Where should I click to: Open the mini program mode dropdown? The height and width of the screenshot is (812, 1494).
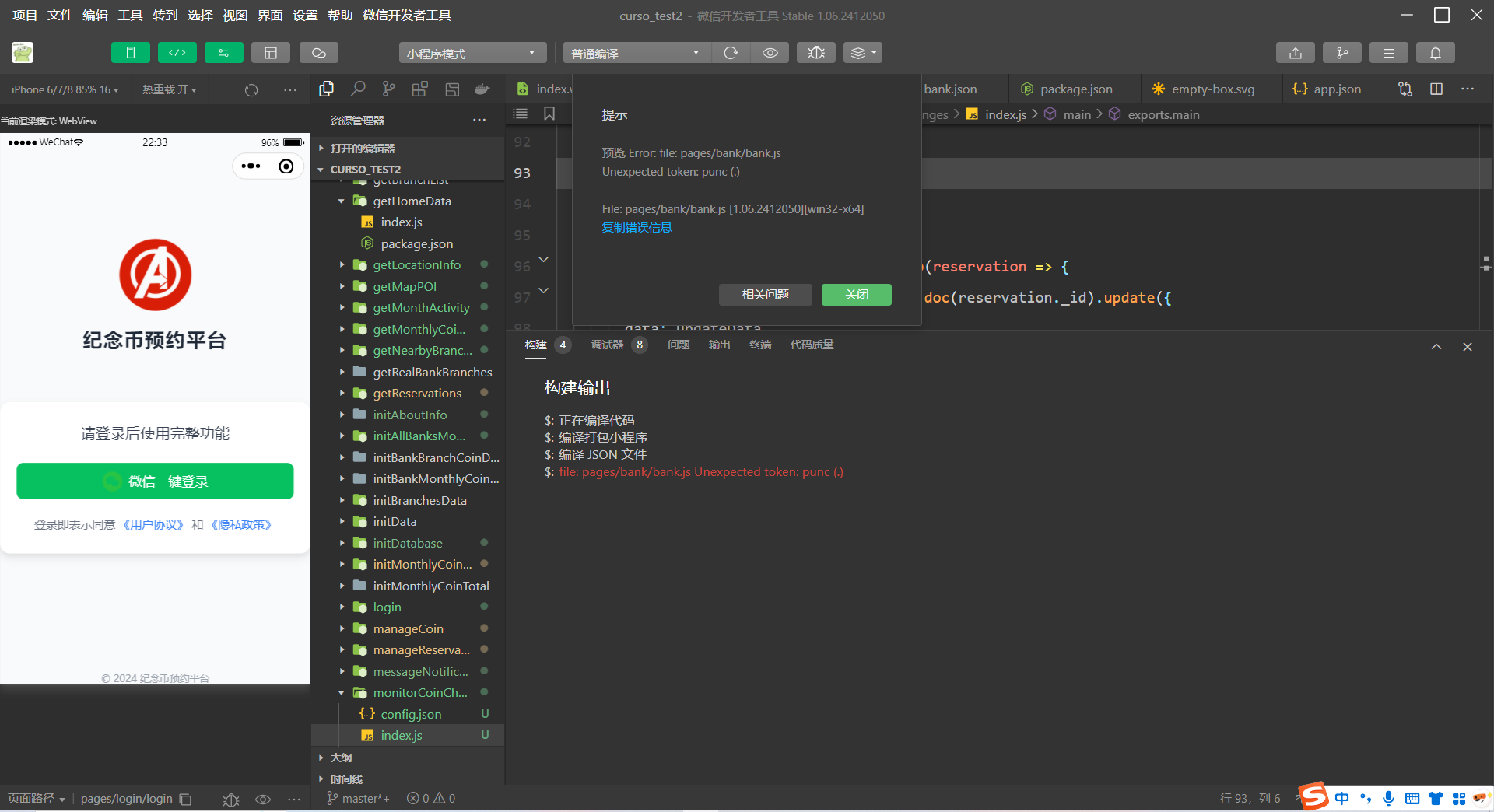pyautogui.click(x=472, y=53)
